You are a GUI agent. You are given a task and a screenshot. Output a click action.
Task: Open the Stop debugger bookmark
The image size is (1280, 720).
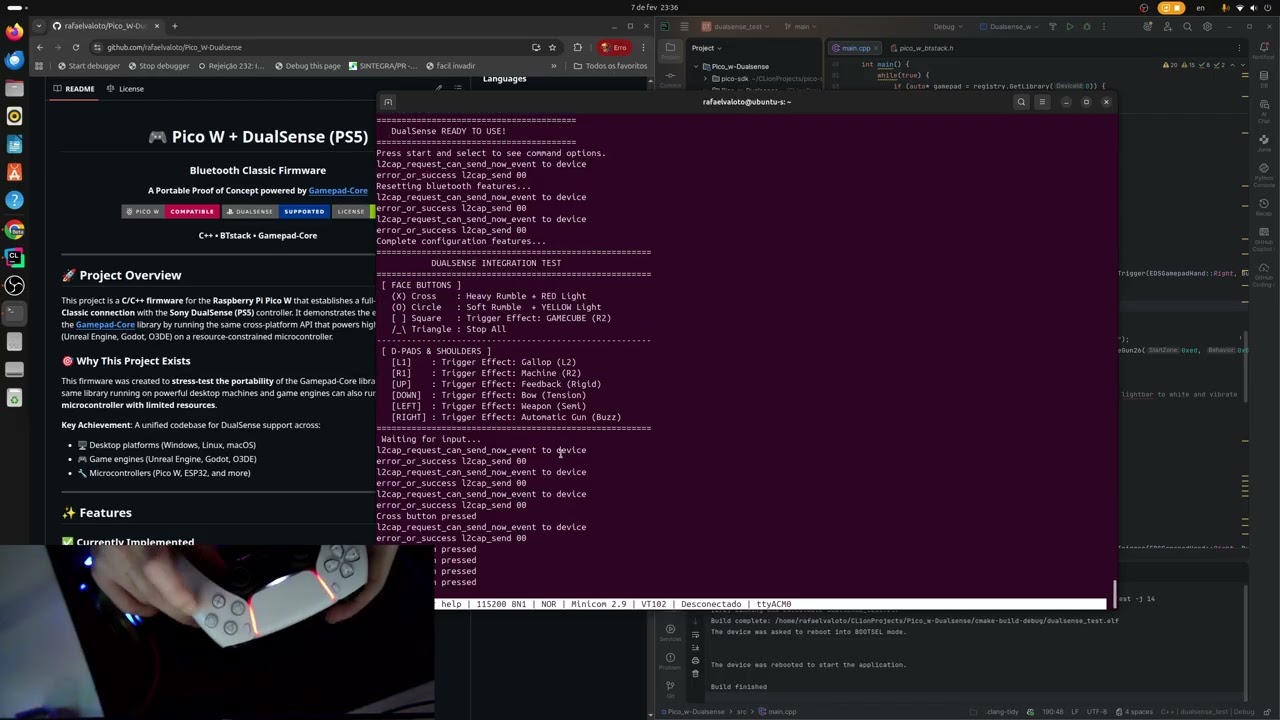coord(158,66)
